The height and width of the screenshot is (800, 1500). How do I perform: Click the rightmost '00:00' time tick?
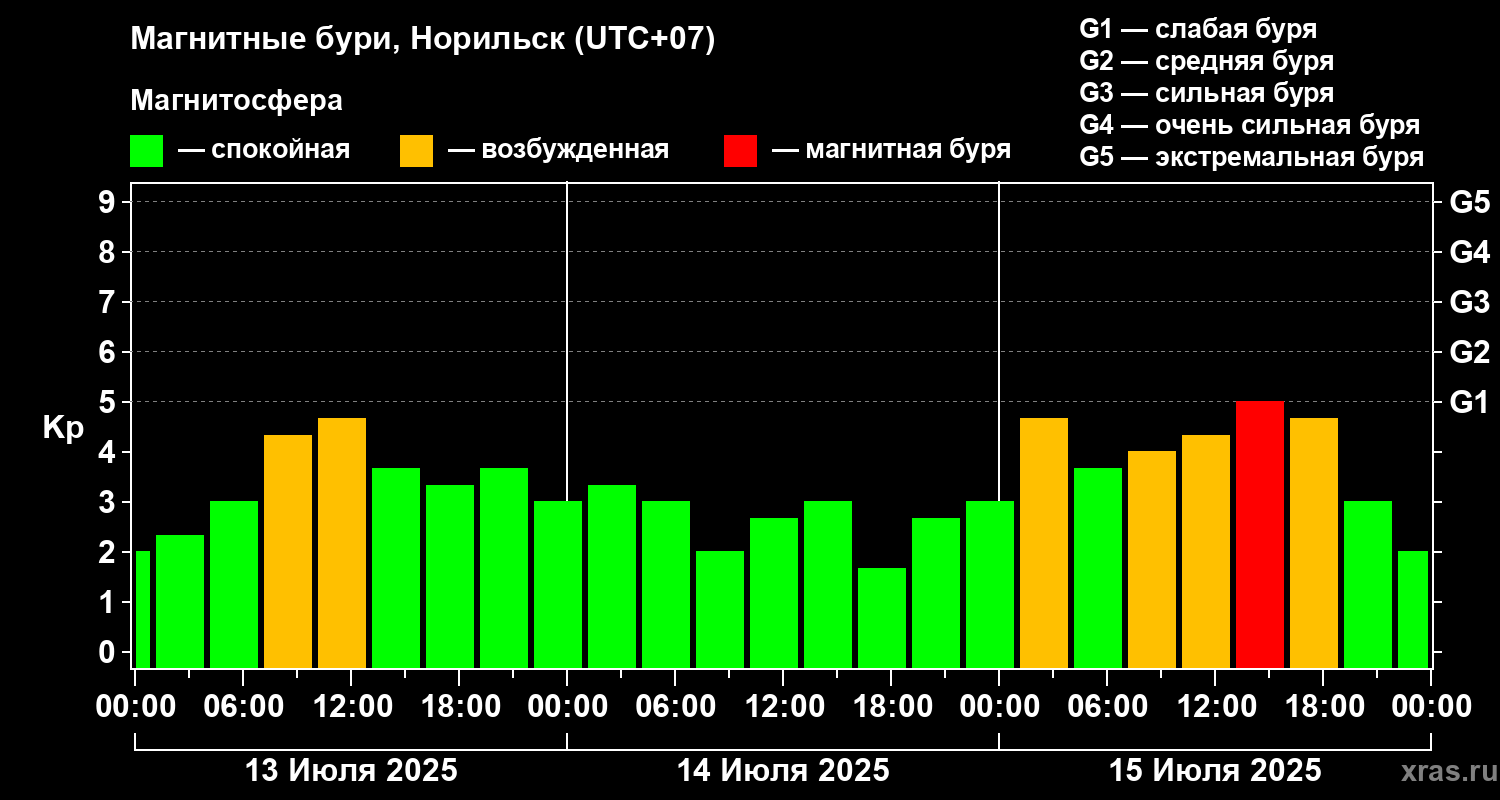coord(1431,706)
